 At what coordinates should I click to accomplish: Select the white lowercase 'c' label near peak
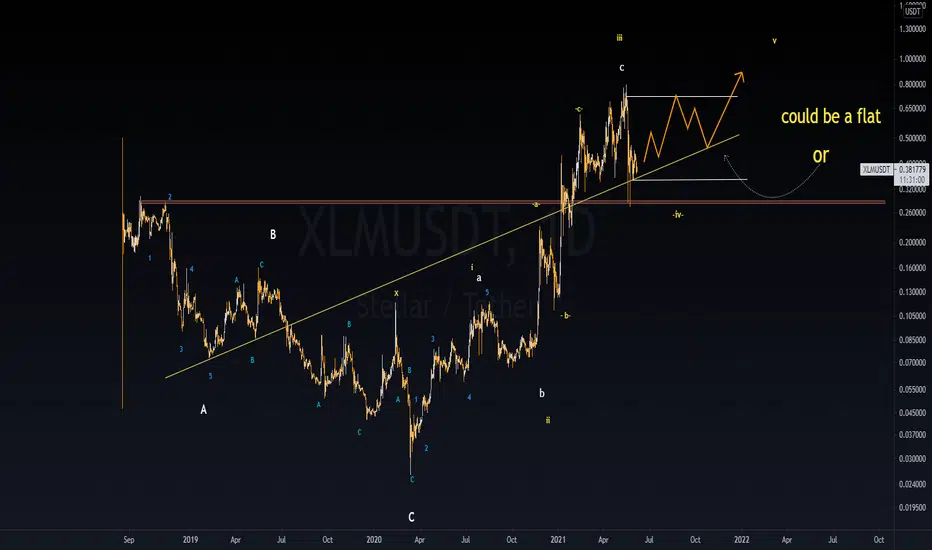(x=622, y=68)
